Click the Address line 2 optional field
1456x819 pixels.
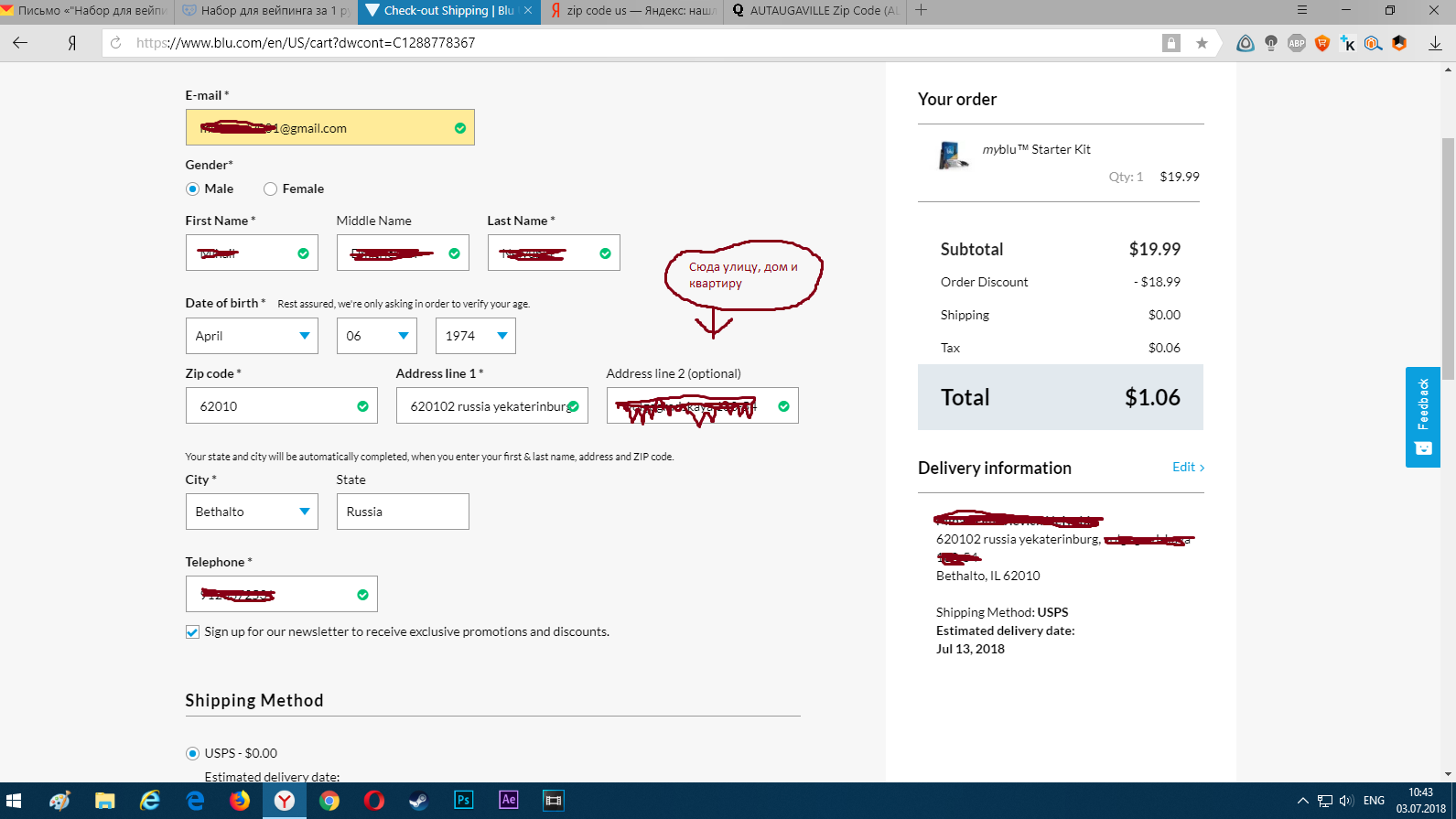click(x=703, y=405)
